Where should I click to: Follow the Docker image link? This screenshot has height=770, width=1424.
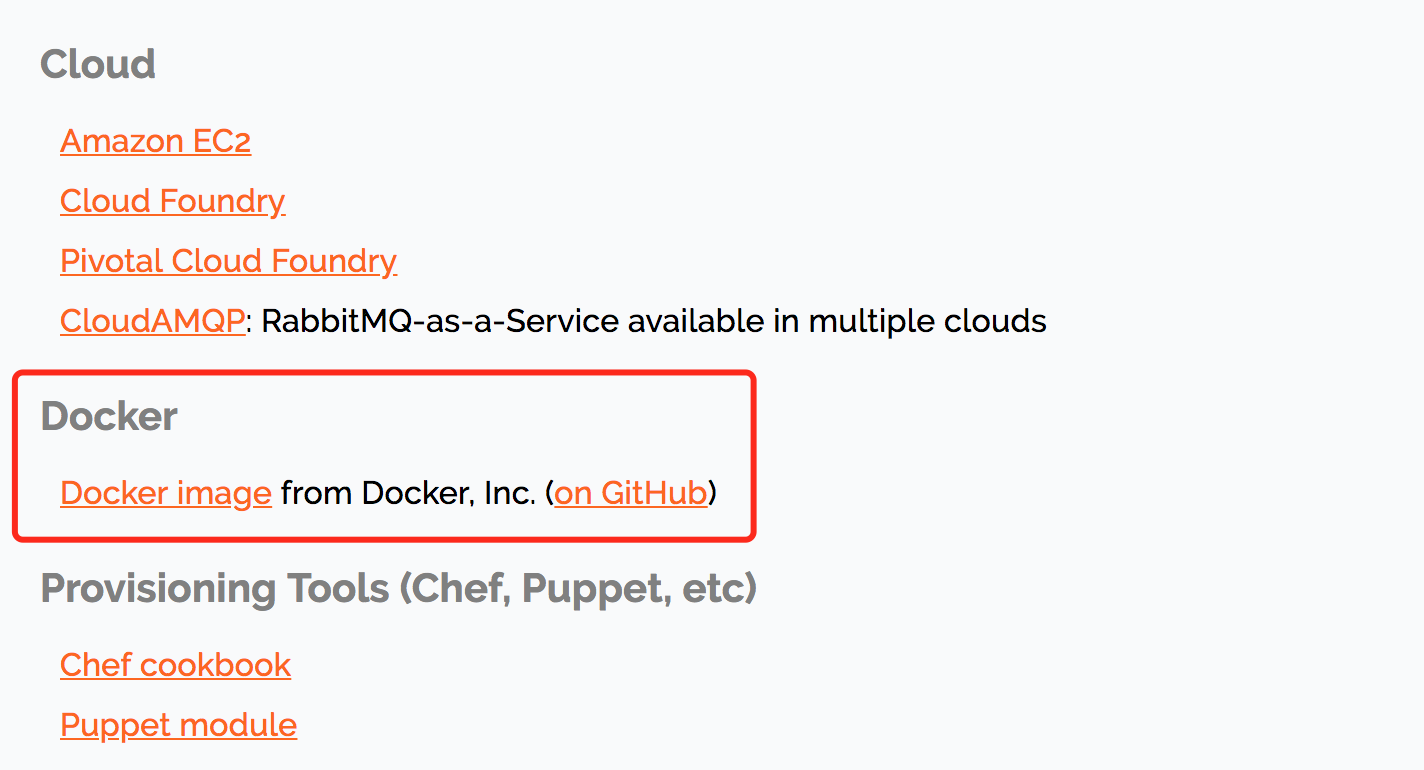[166, 493]
